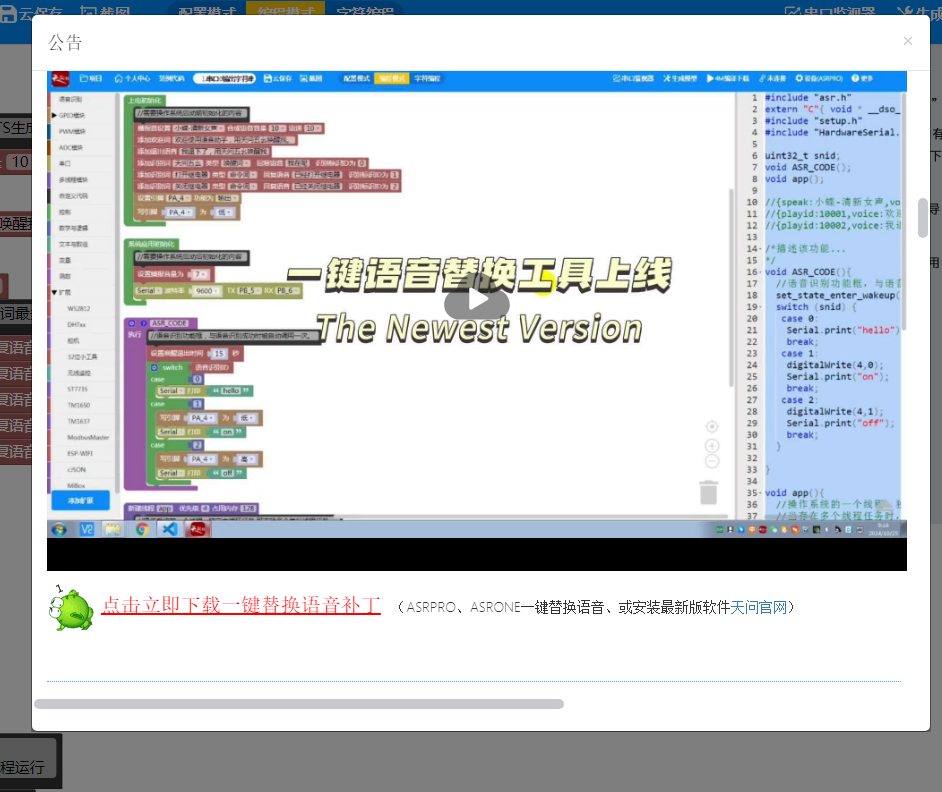Select the 配置模式 tab in video
The height and width of the screenshot is (792, 942).
pos(356,78)
